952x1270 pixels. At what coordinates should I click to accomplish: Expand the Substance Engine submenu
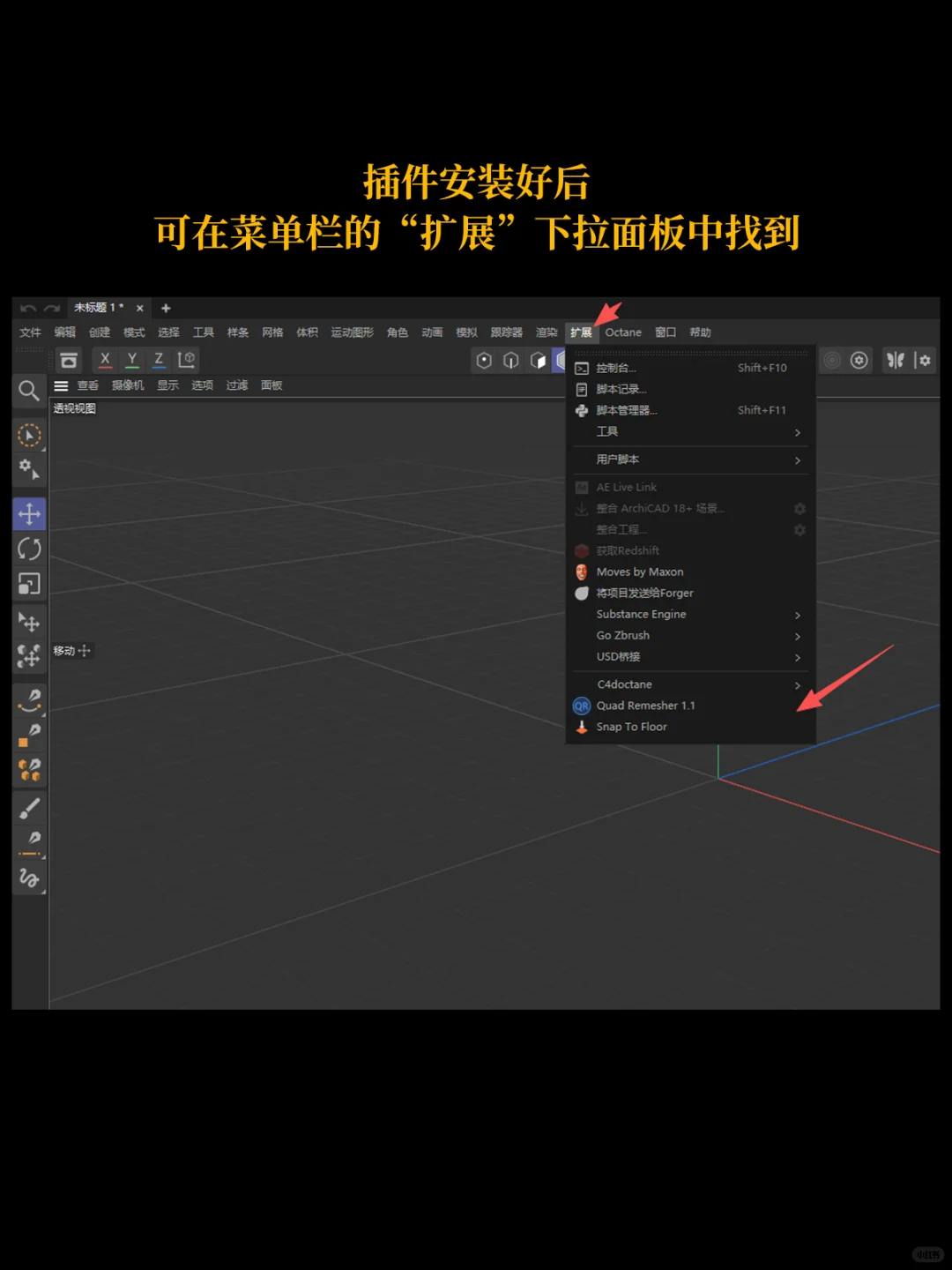640,614
